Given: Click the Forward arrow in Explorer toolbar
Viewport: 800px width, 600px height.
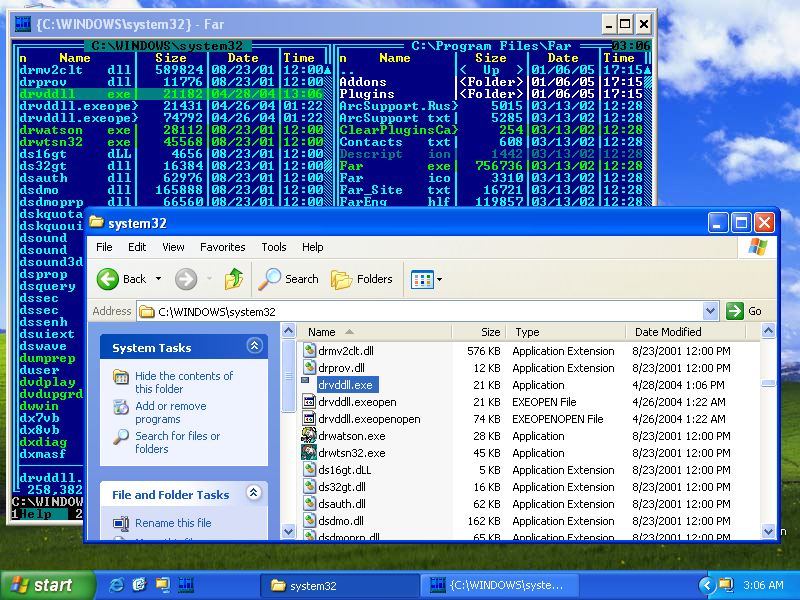Looking at the screenshot, I should tap(186, 279).
